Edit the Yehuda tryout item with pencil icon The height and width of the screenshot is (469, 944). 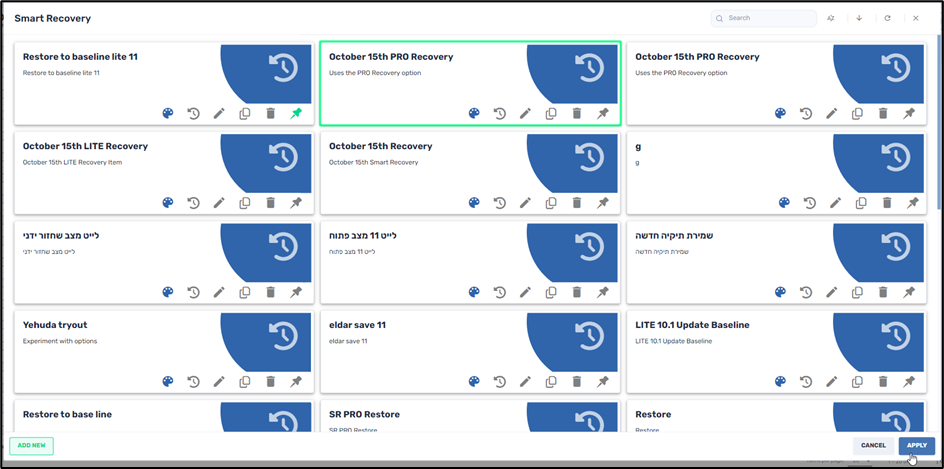[x=219, y=382]
